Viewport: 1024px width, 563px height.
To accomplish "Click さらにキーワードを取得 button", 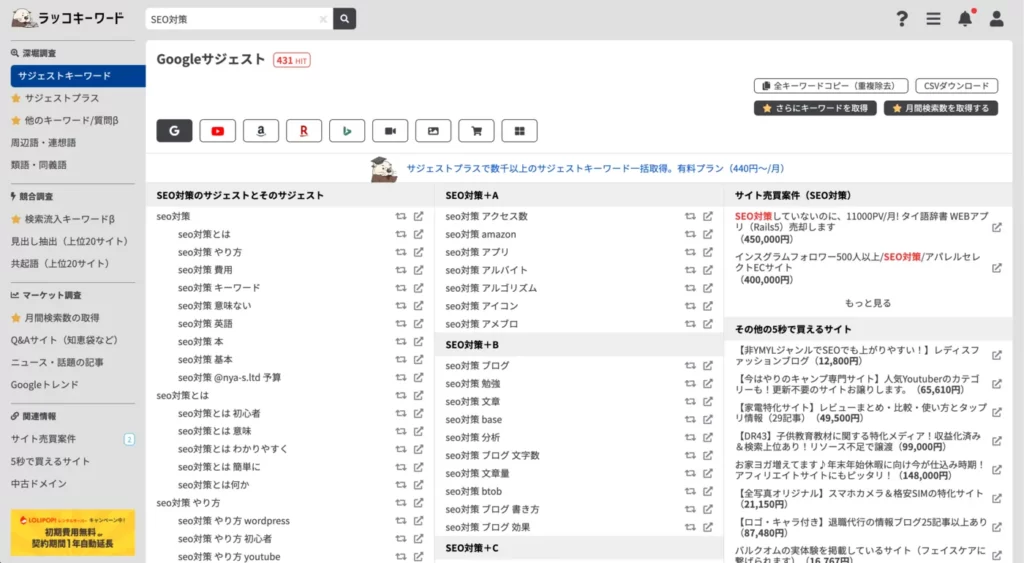I will (x=815, y=108).
